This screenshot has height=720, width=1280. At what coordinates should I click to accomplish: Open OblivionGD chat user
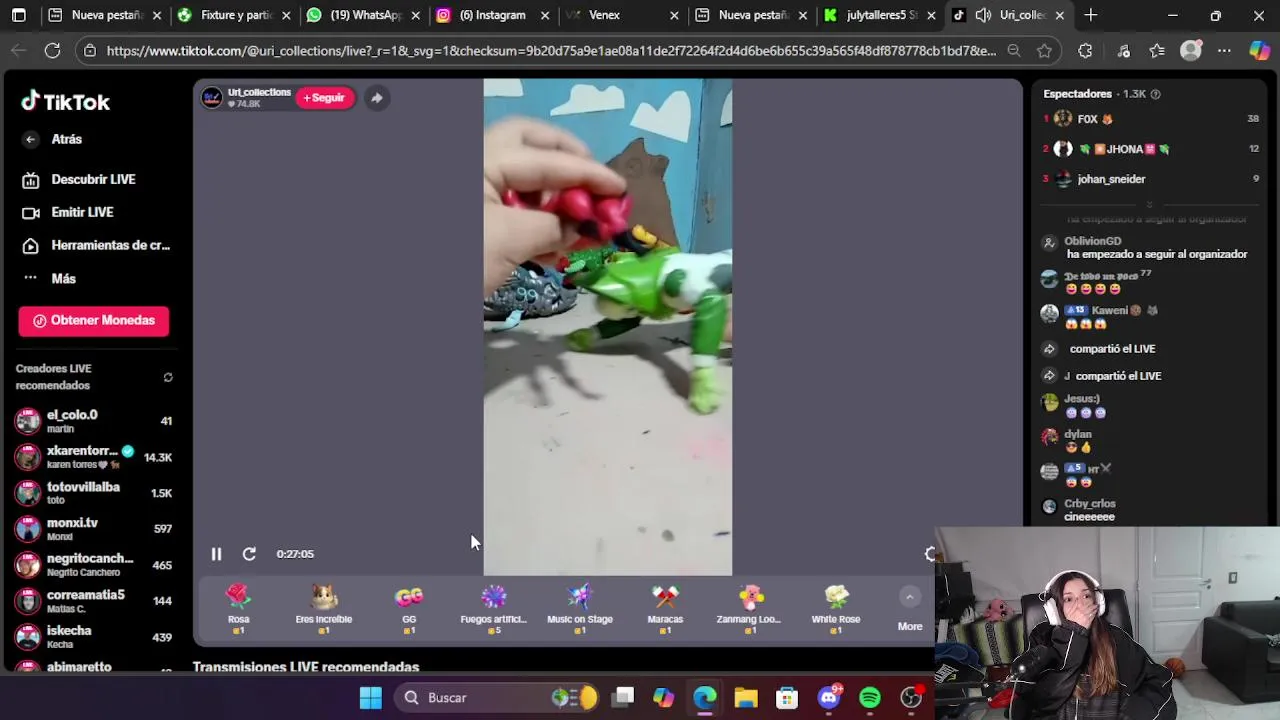click(x=1092, y=241)
